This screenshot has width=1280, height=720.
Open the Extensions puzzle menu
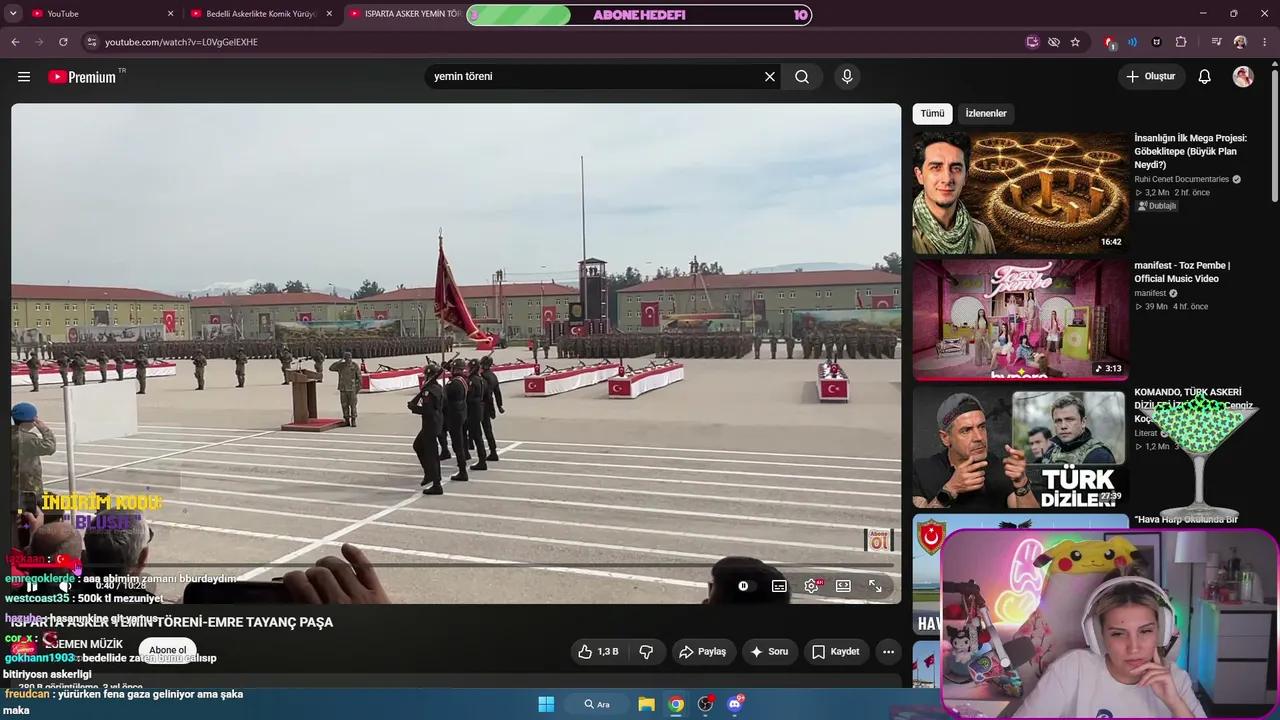[1181, 42]
